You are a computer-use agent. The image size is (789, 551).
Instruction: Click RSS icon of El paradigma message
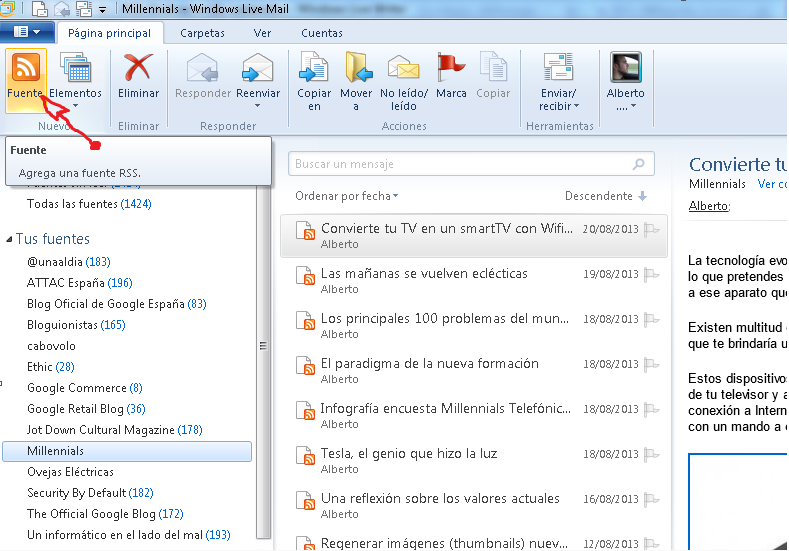coord(305,365)
